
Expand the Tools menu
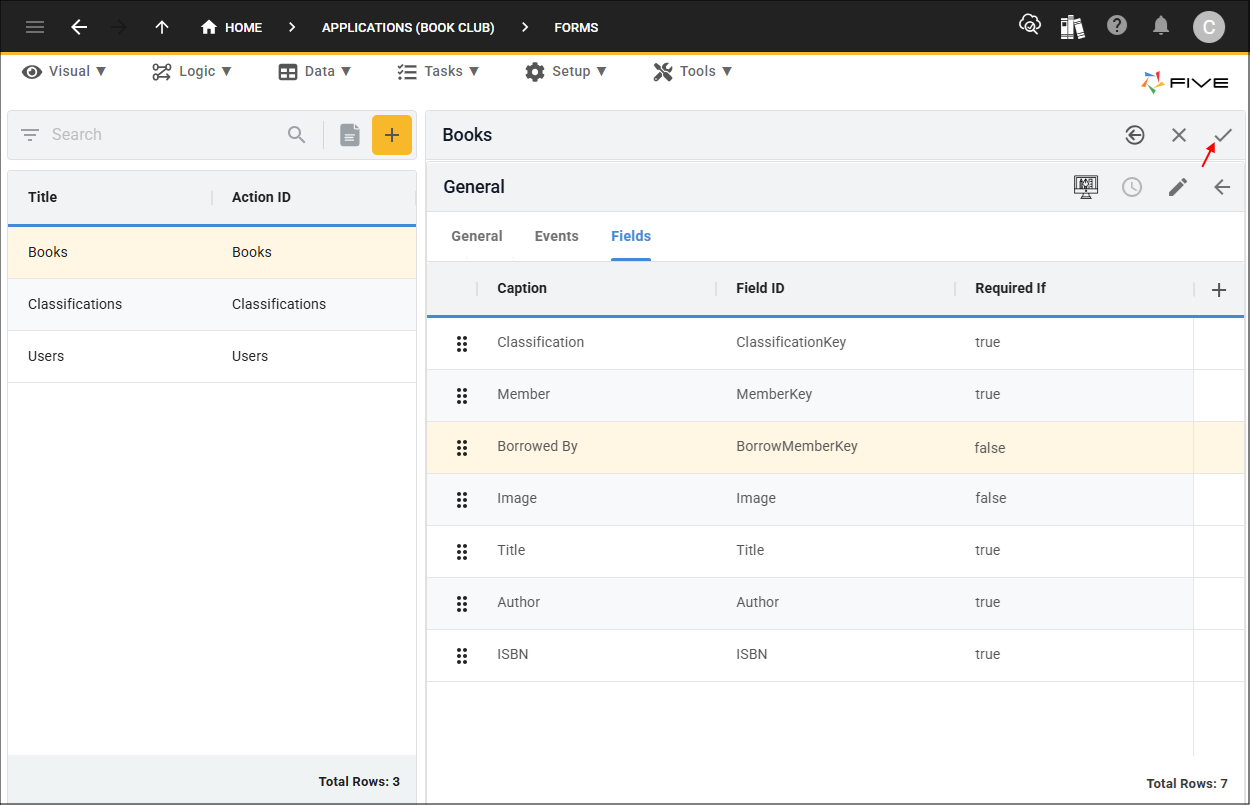tap(693, 71)
